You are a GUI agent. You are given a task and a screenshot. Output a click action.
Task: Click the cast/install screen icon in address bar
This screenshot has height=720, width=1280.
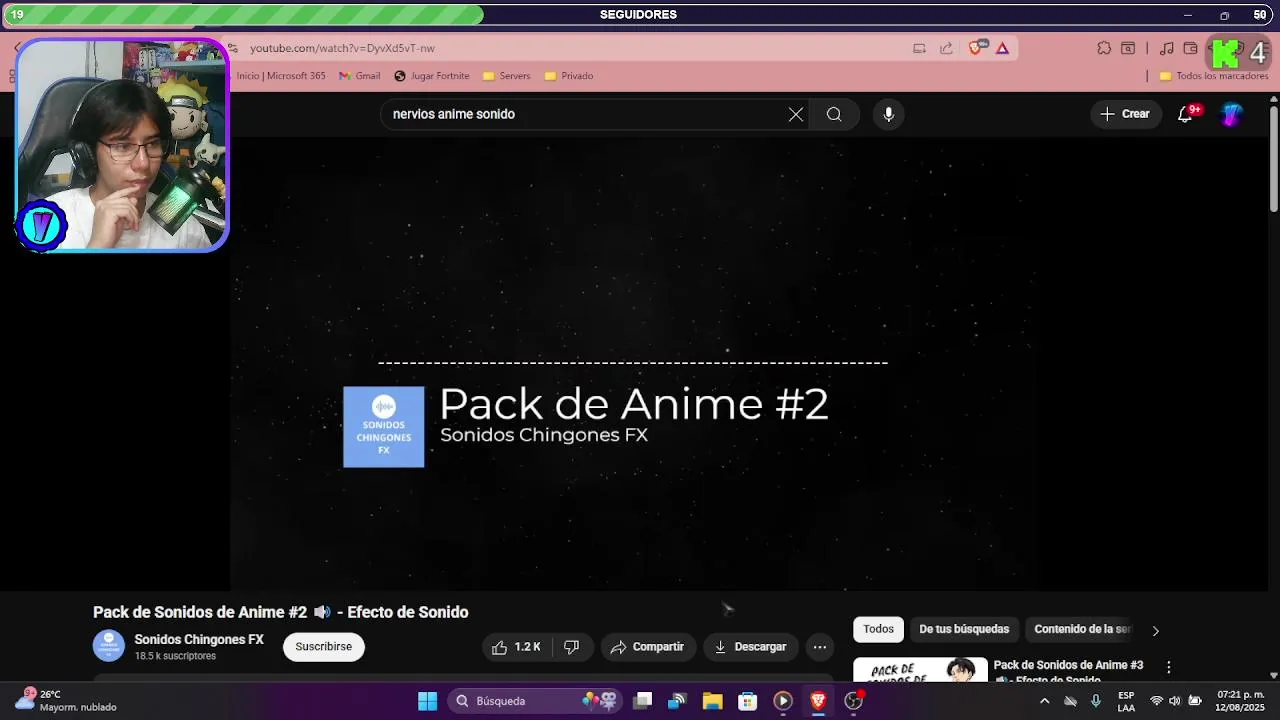point(919,48)
